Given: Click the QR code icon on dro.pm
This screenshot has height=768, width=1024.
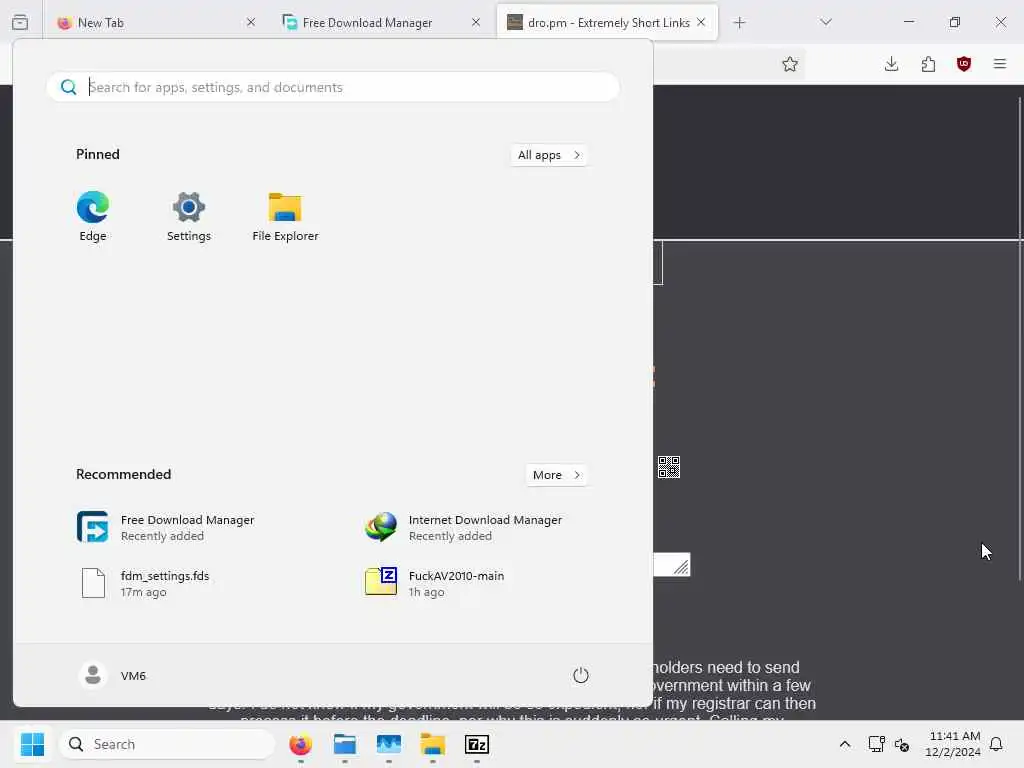Looking at the screenshot, I should click(x=669, y=467).
